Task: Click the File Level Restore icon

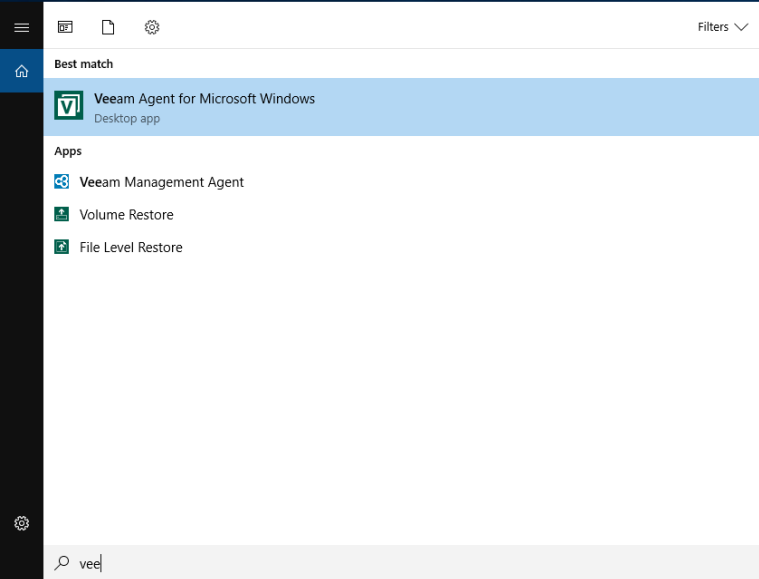Action: [61, 247]
